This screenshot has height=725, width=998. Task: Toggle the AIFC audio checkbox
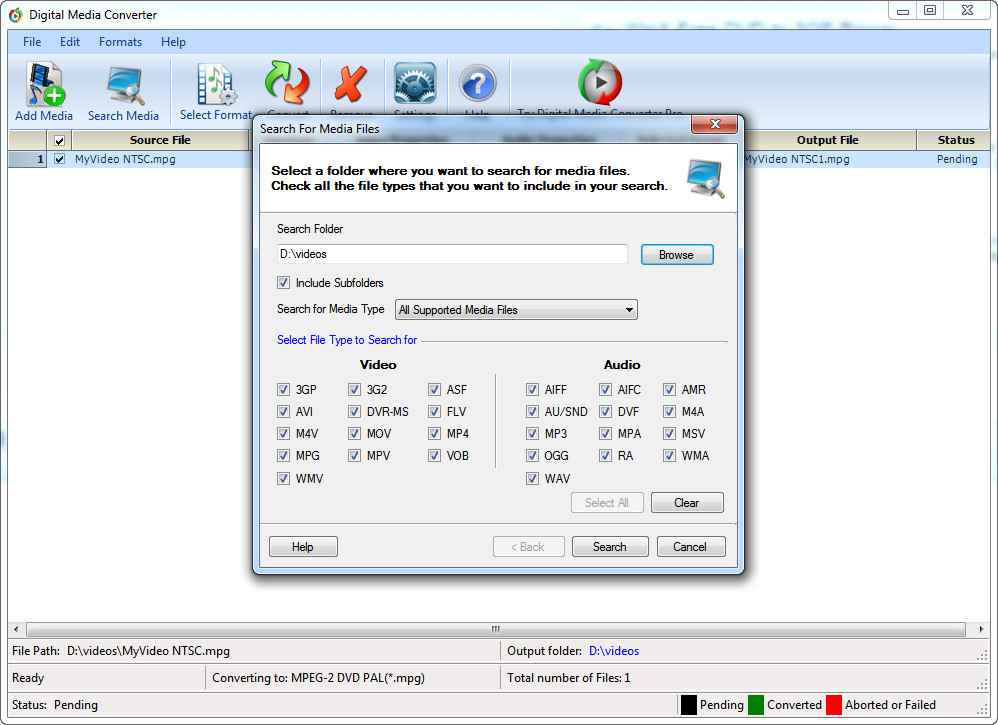click(605, 390)
